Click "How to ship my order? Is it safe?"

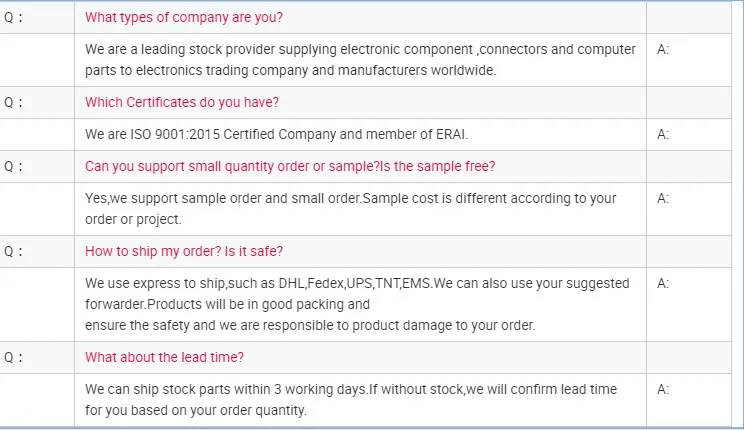[x=190, y=251]
